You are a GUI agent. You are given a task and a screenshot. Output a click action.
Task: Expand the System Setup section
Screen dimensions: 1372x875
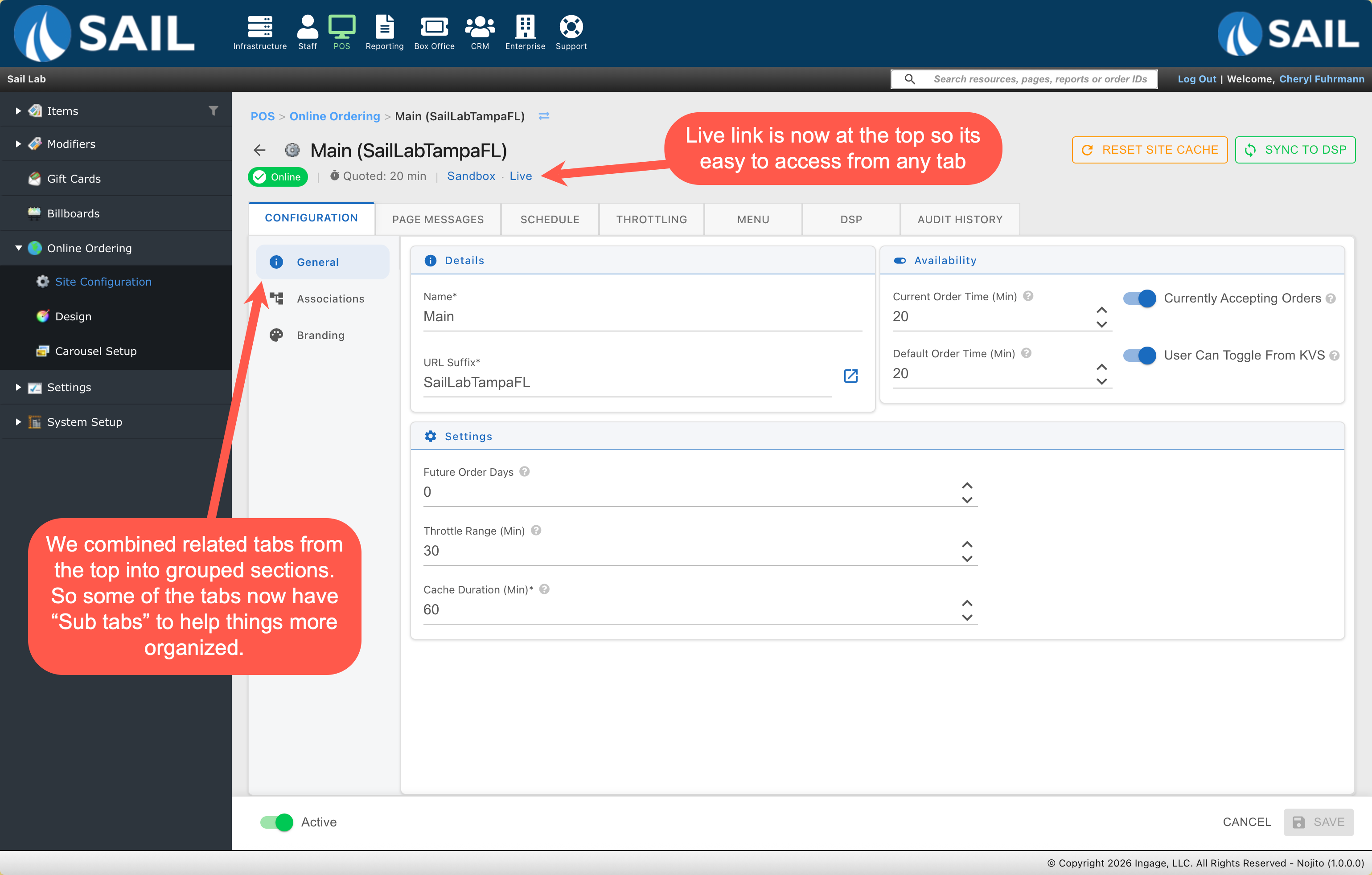tap(18, 421)
